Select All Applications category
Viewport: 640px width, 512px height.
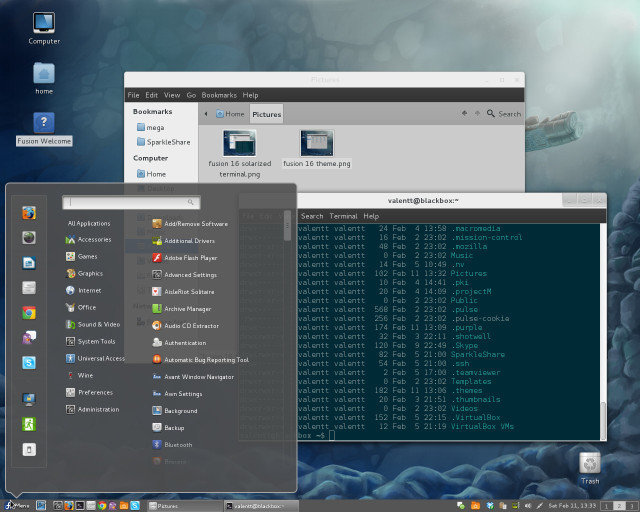[89, 223]
